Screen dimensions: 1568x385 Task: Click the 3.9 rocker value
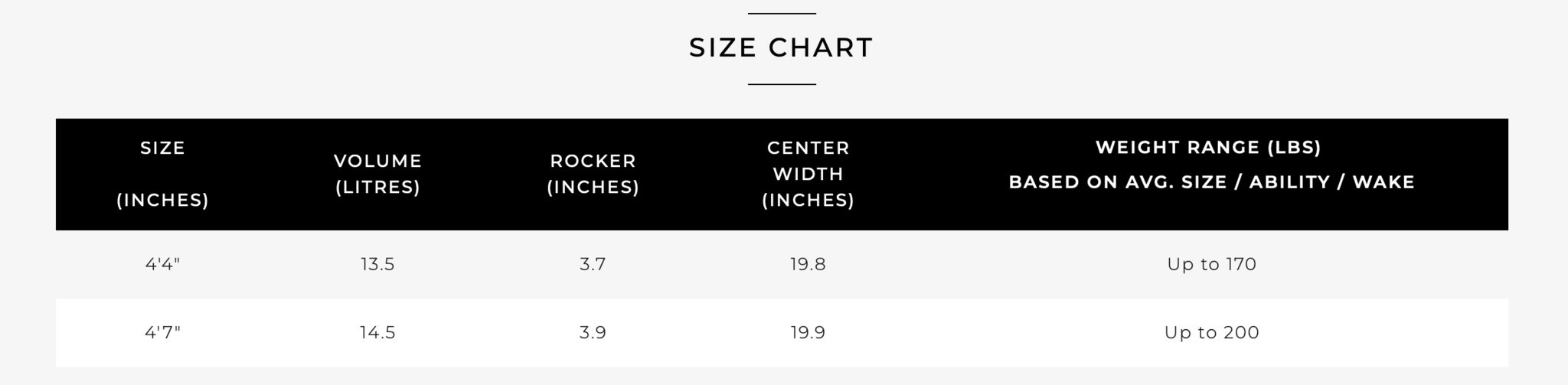(x=593, y=332)
